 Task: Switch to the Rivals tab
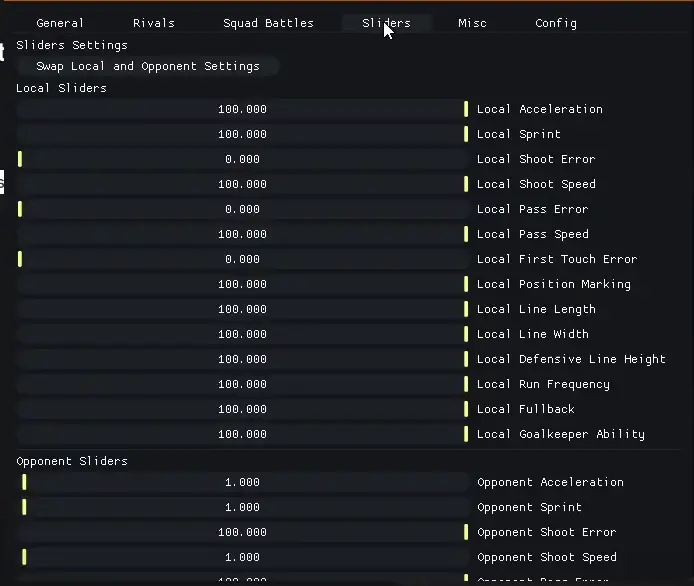tap(154, 23)
